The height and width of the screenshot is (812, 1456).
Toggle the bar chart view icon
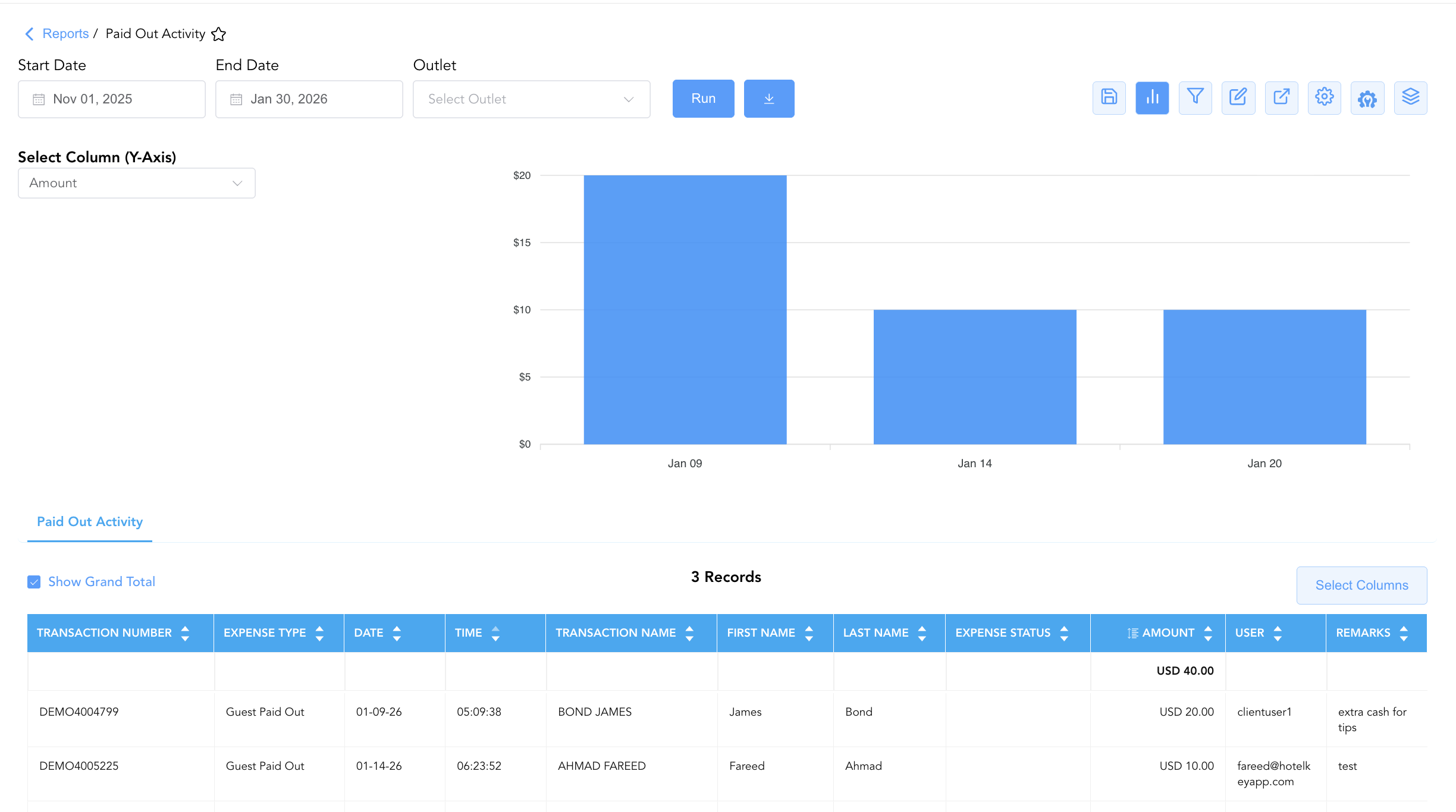tap(1152, 98)
